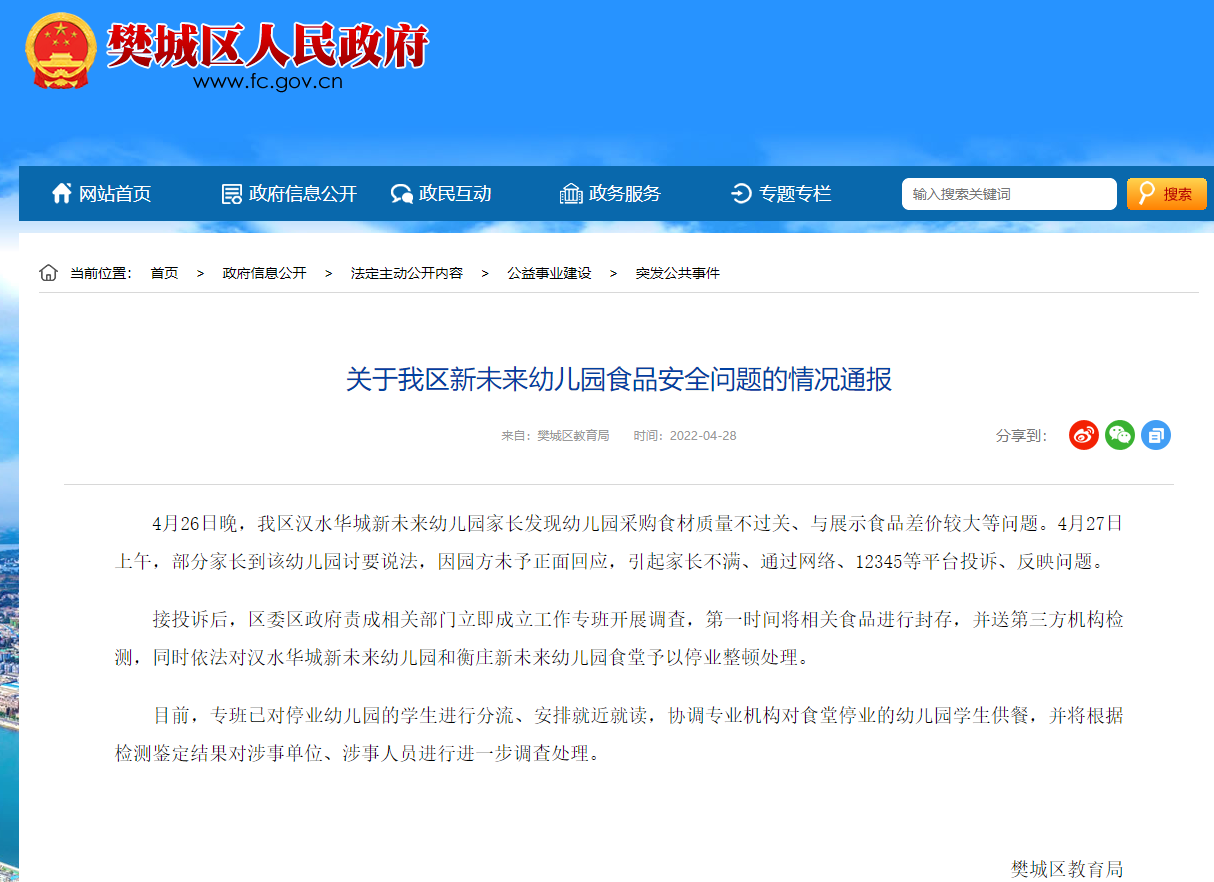Image resolution: width=1214 pixels, height=882 pixels.
Task: Focus the keyword search input field
Action: click(1008, 194)
